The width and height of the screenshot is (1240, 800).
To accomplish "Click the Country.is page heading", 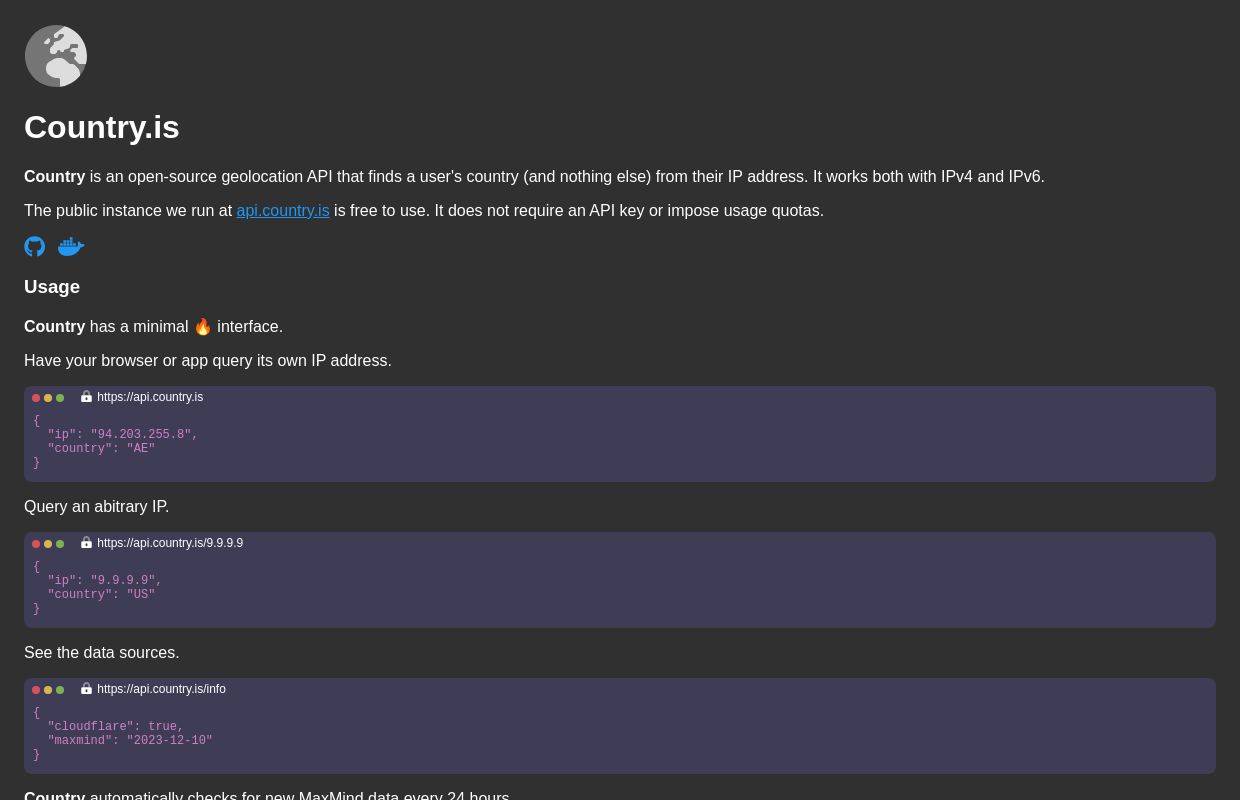I will tap(102, 127).
